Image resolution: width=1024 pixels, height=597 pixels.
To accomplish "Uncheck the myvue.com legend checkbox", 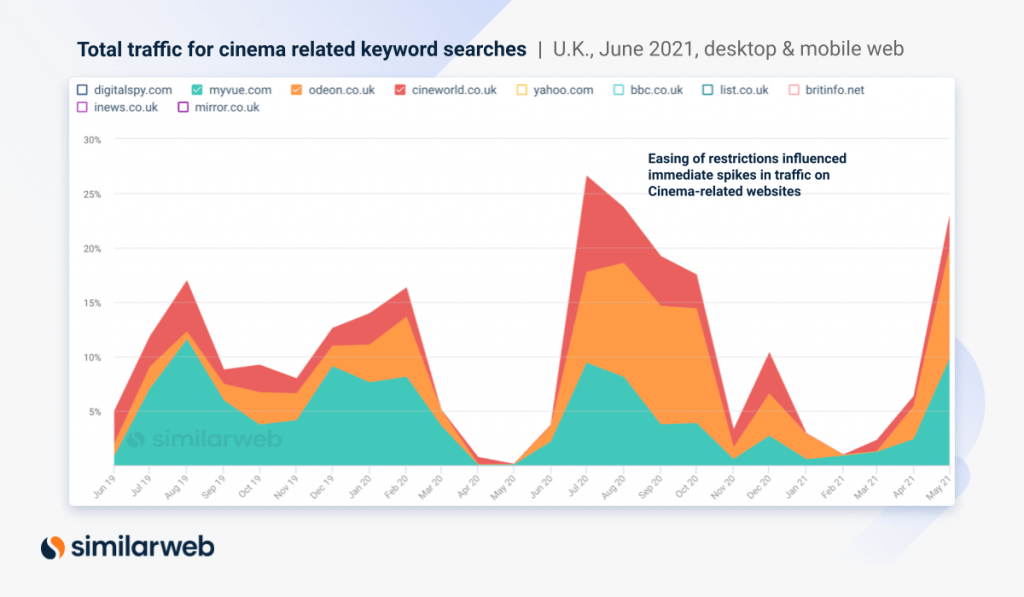I will point(197,90).
